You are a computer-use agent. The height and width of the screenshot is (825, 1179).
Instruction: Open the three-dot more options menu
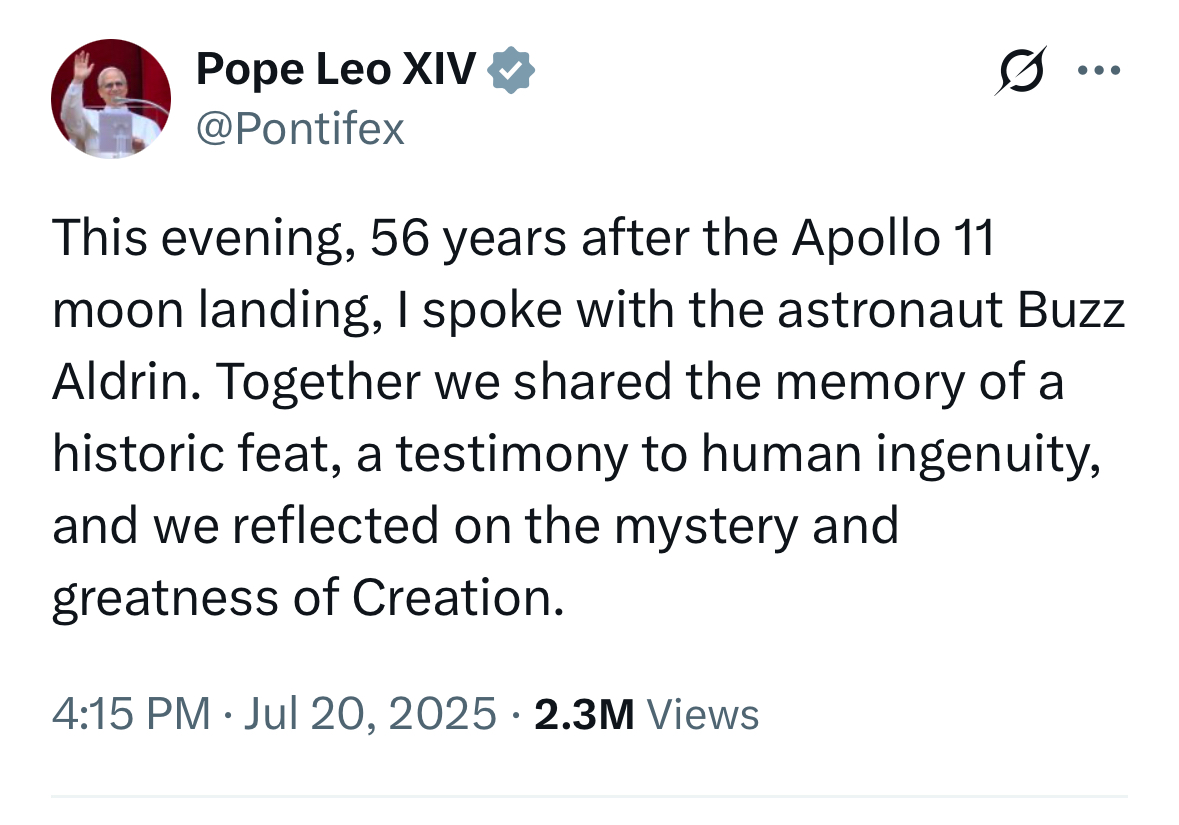[x=1099, y=71]
